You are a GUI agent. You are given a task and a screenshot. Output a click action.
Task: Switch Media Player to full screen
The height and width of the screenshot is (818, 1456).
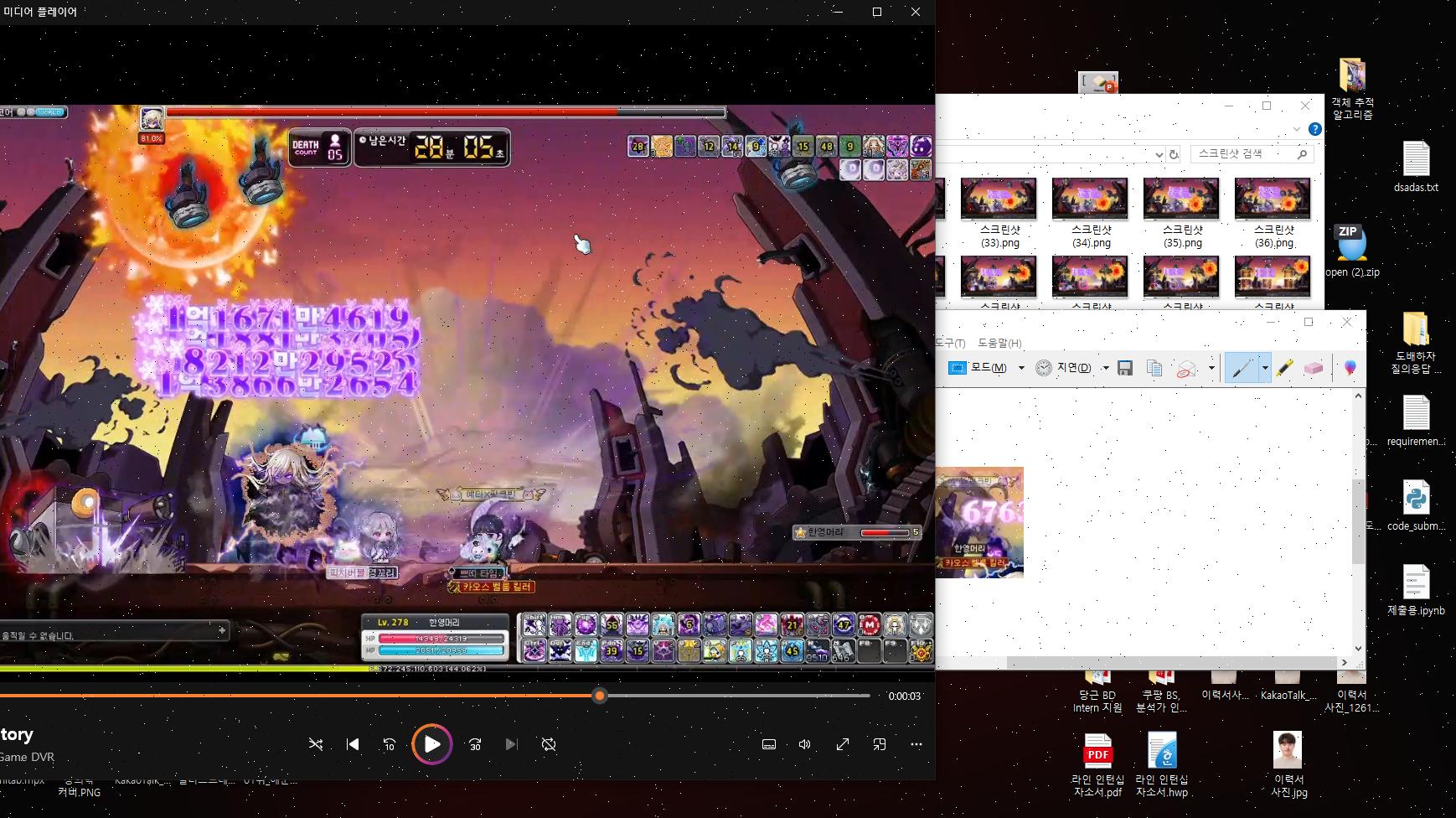click(843, 744)
